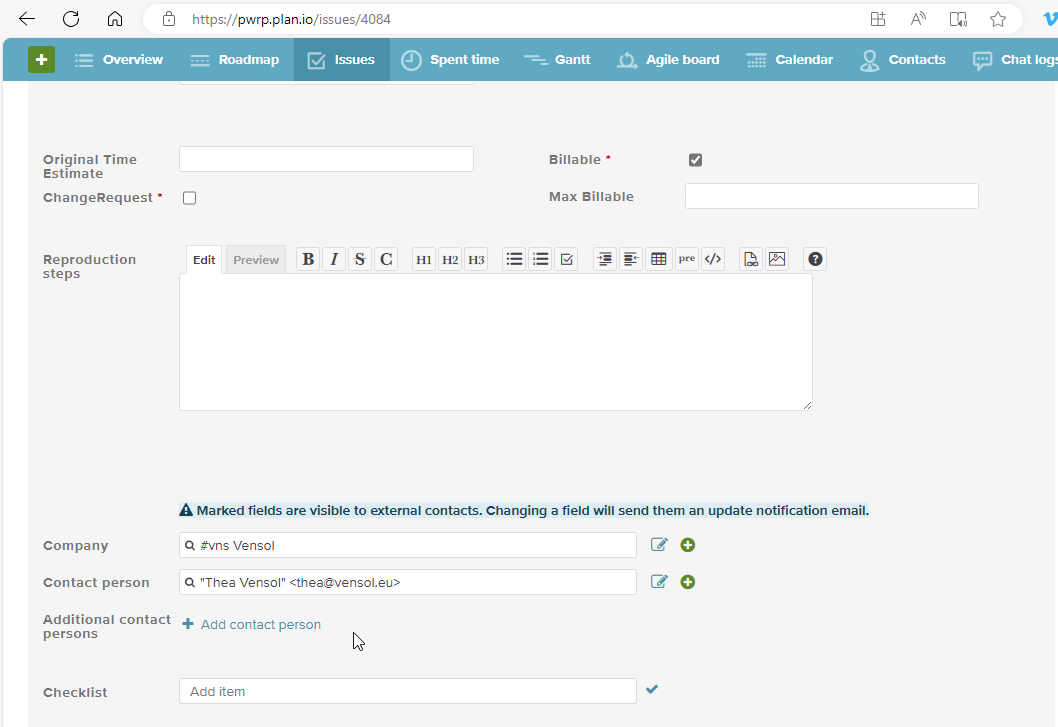Click the Checklist Add item field
Viewport: 1058px width, 727px height.
tap(408, 691)
